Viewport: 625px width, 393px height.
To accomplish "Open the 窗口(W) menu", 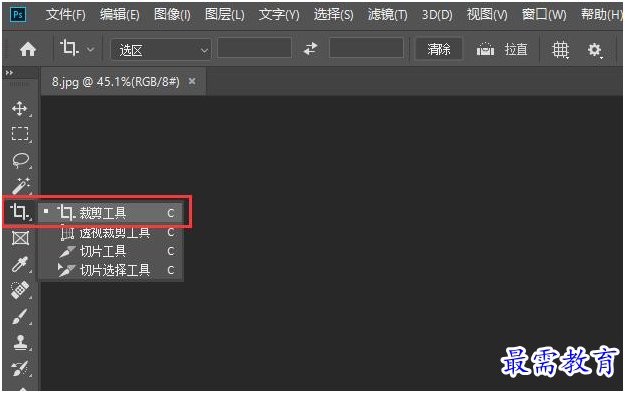I will click(x=544, y=15).
